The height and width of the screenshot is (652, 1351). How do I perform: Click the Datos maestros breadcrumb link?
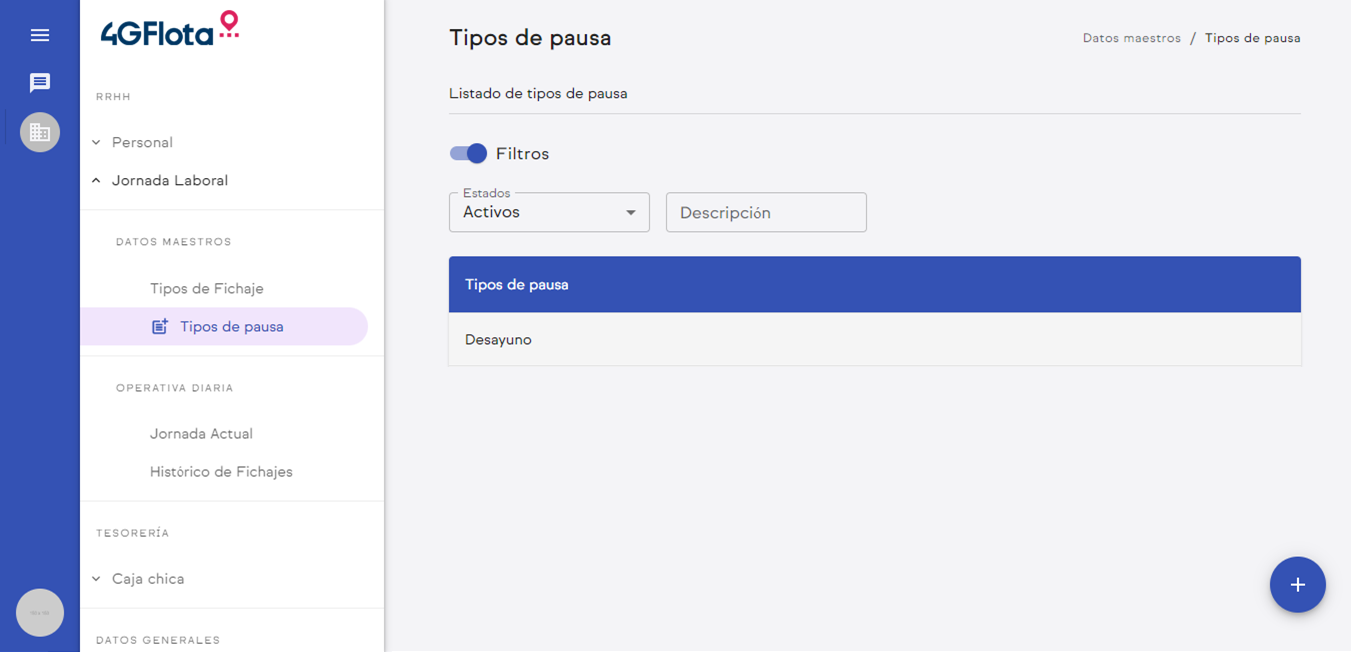pyautogui.click(x=1131, y=39)
